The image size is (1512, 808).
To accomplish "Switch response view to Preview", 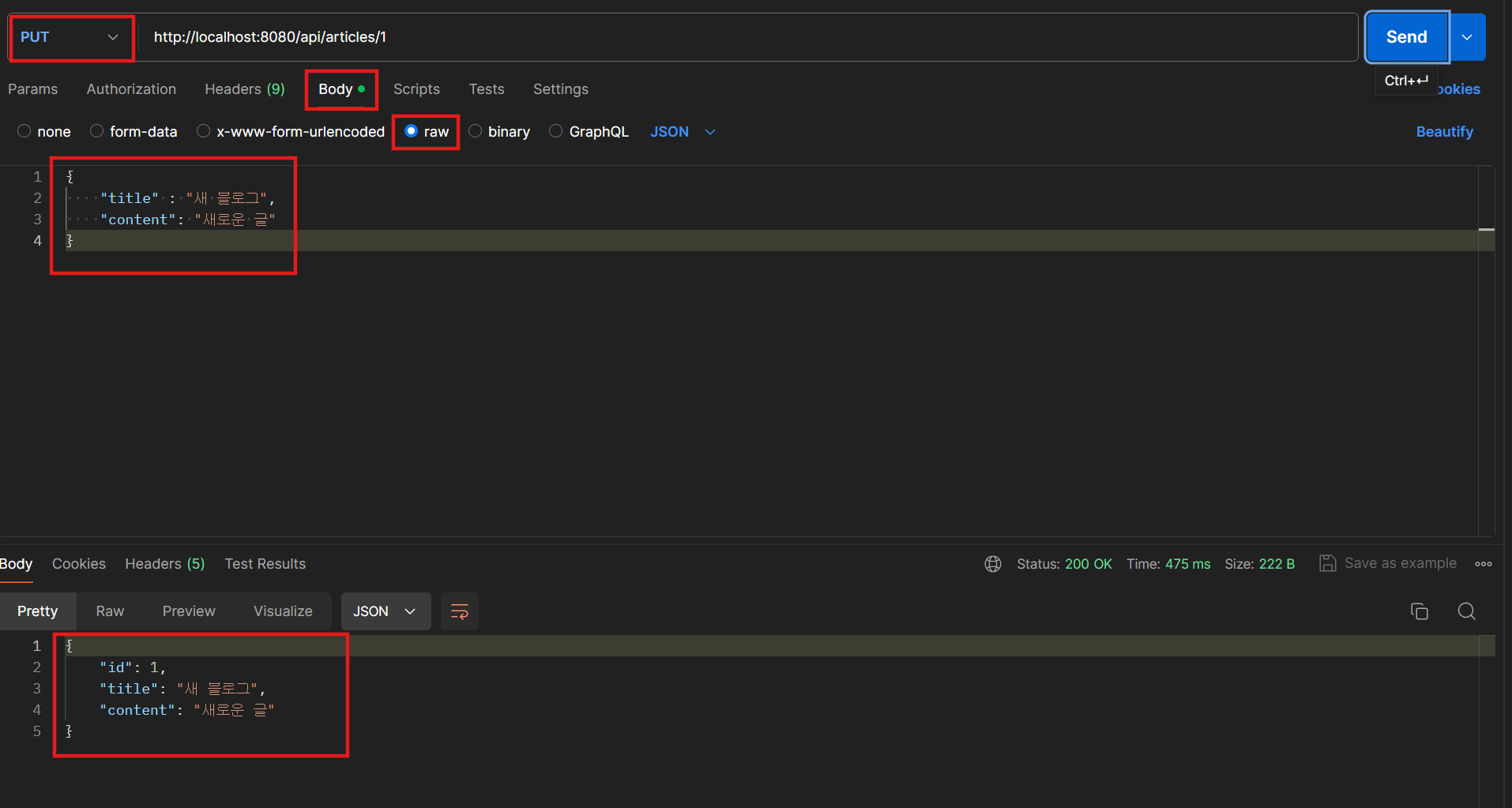I will coord(189,611).
